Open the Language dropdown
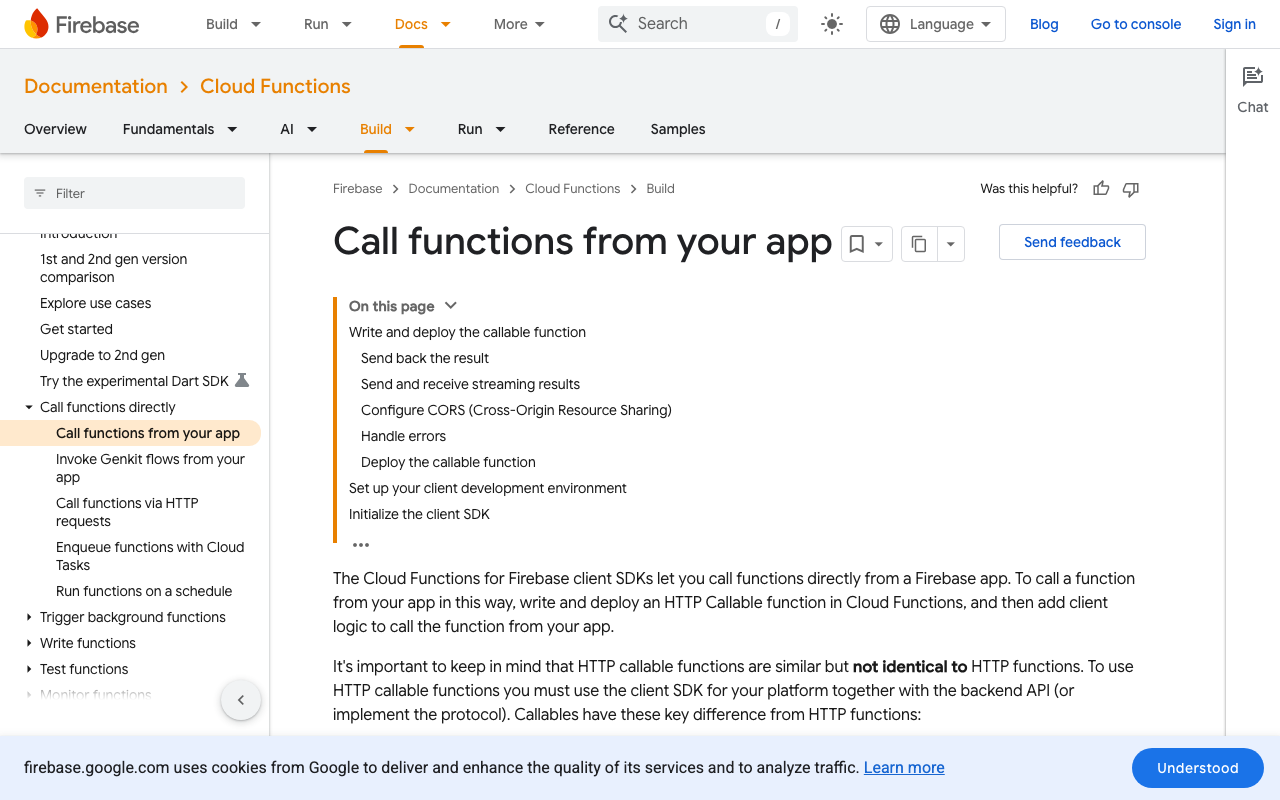This screenshot has width=1280, height=800. 936,24
